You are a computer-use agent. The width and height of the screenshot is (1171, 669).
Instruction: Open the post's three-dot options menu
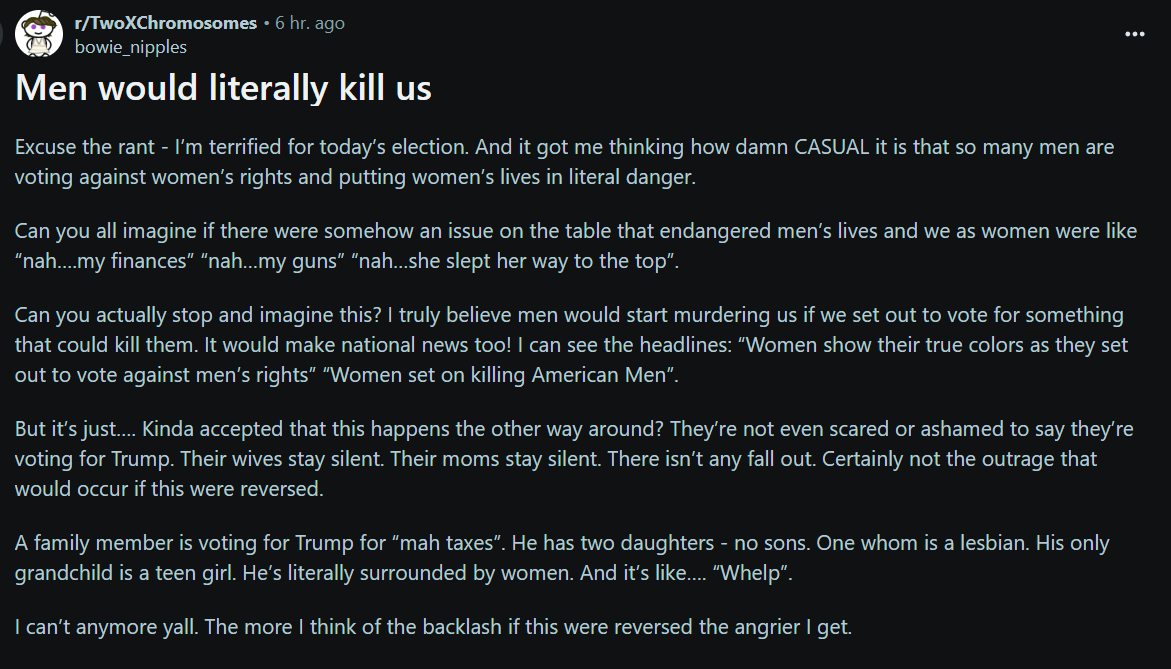click(x=1134, y=34)
